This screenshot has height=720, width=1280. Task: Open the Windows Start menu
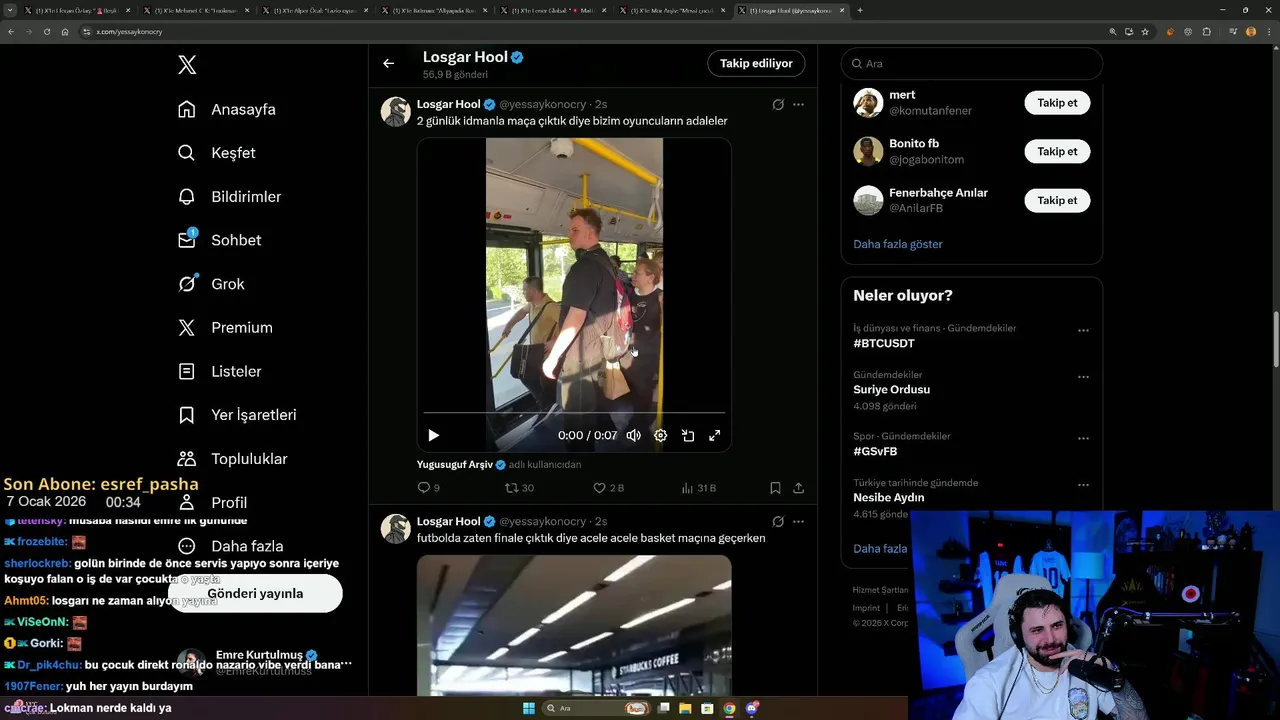point(528,708)
